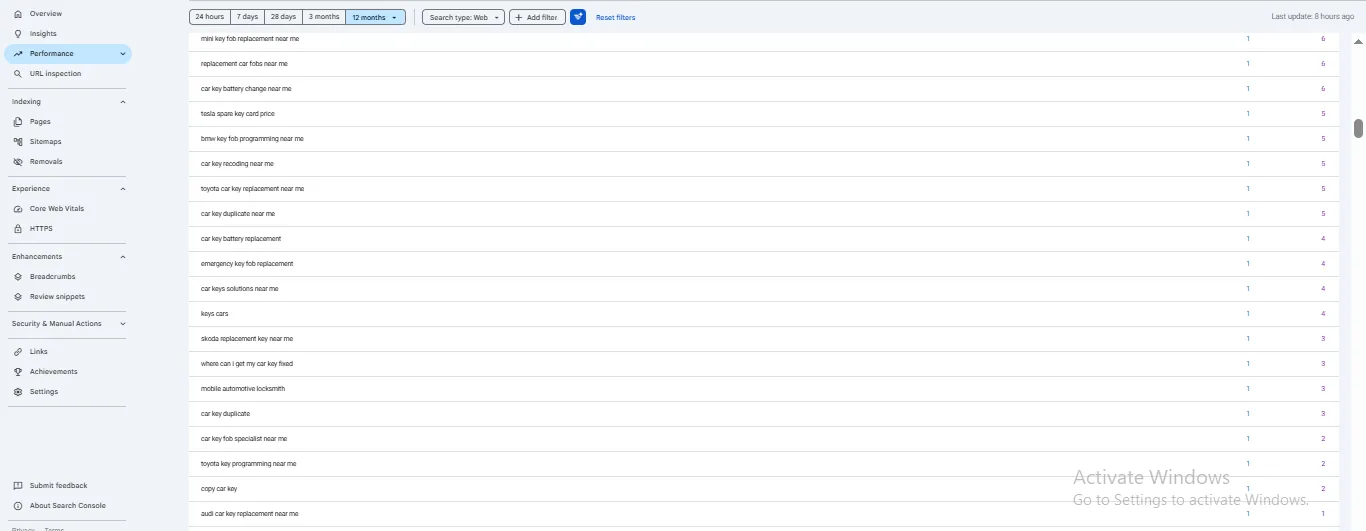Click the Pages document icon
Viewport: 1366px width, 531px height.
18,122
